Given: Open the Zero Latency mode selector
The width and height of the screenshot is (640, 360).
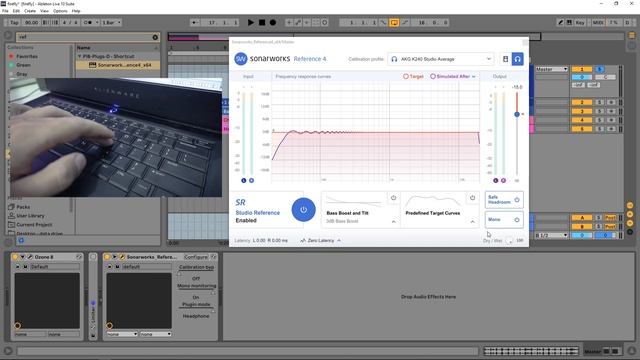Looking at the screenshot, I should coord(320,240).
